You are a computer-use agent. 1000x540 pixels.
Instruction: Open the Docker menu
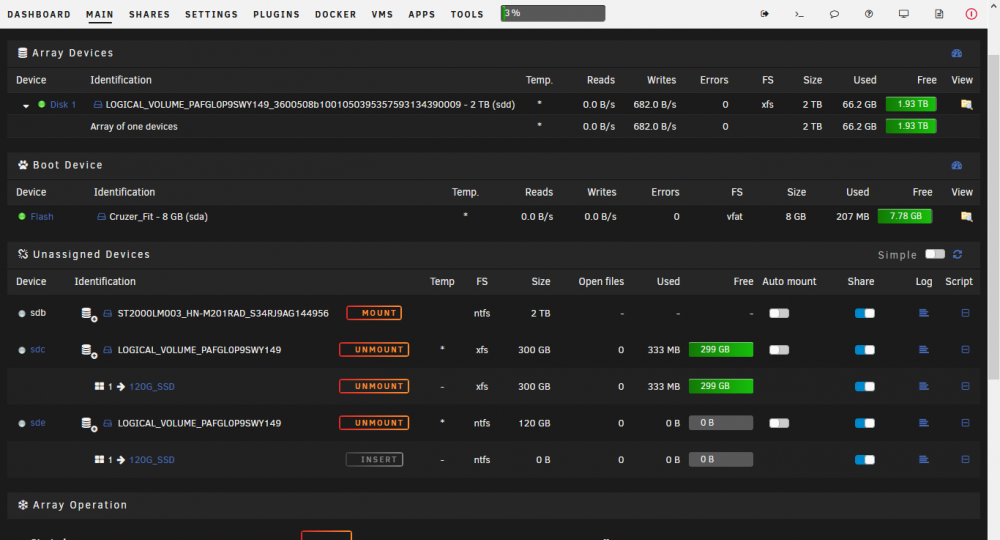tap(335, 14)
